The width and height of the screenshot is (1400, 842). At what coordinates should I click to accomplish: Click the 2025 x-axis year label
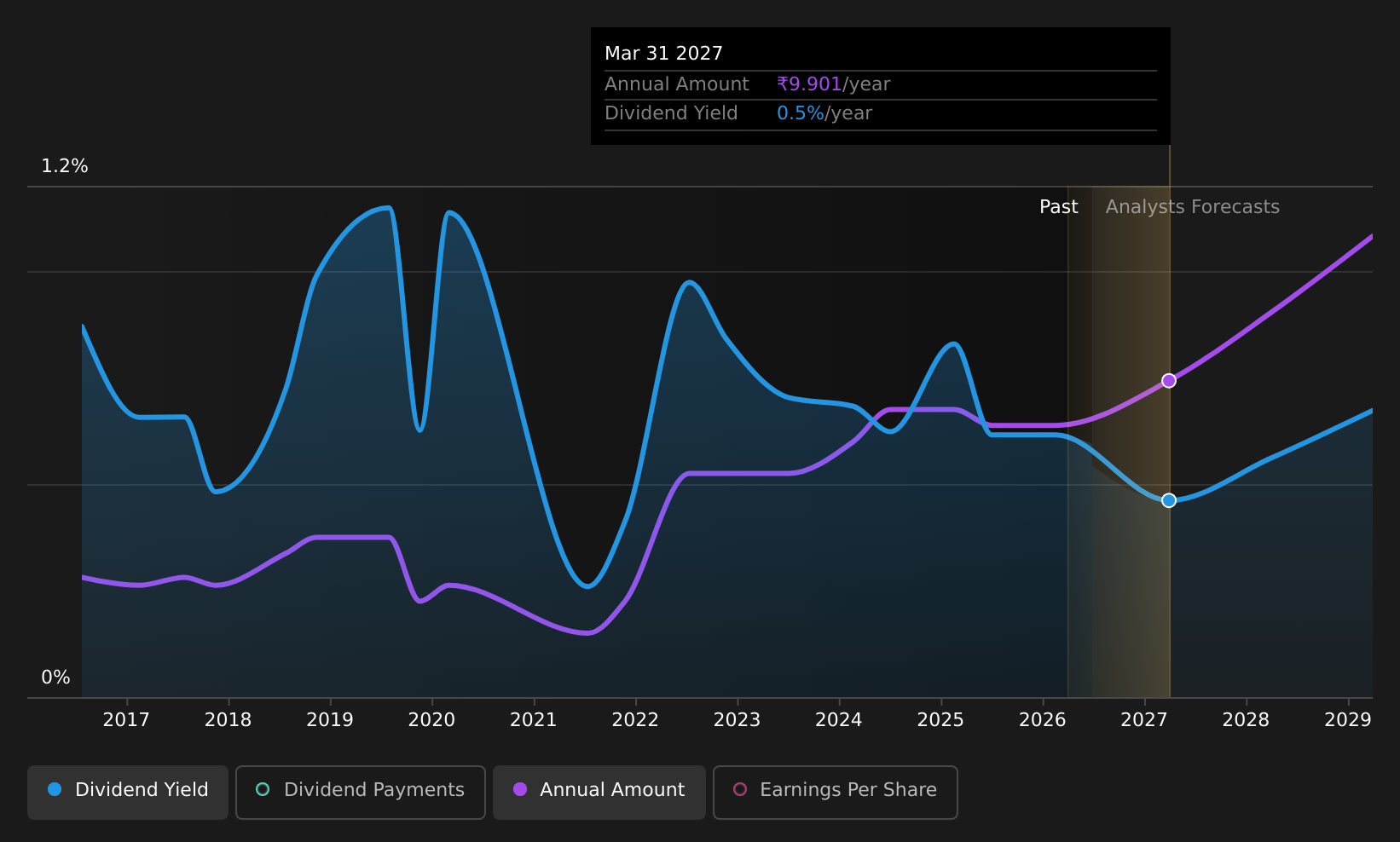coord(940,720)
